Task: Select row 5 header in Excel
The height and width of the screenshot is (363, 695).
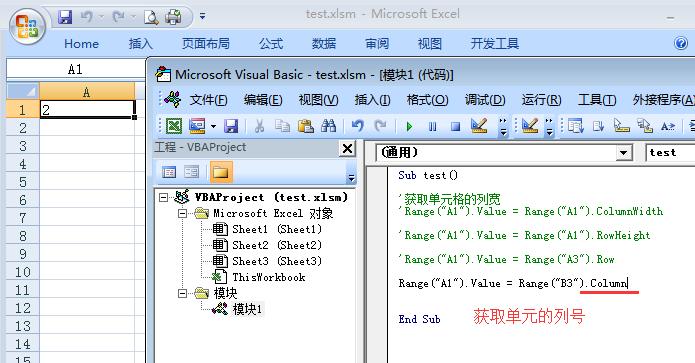Action: (23, 182)
